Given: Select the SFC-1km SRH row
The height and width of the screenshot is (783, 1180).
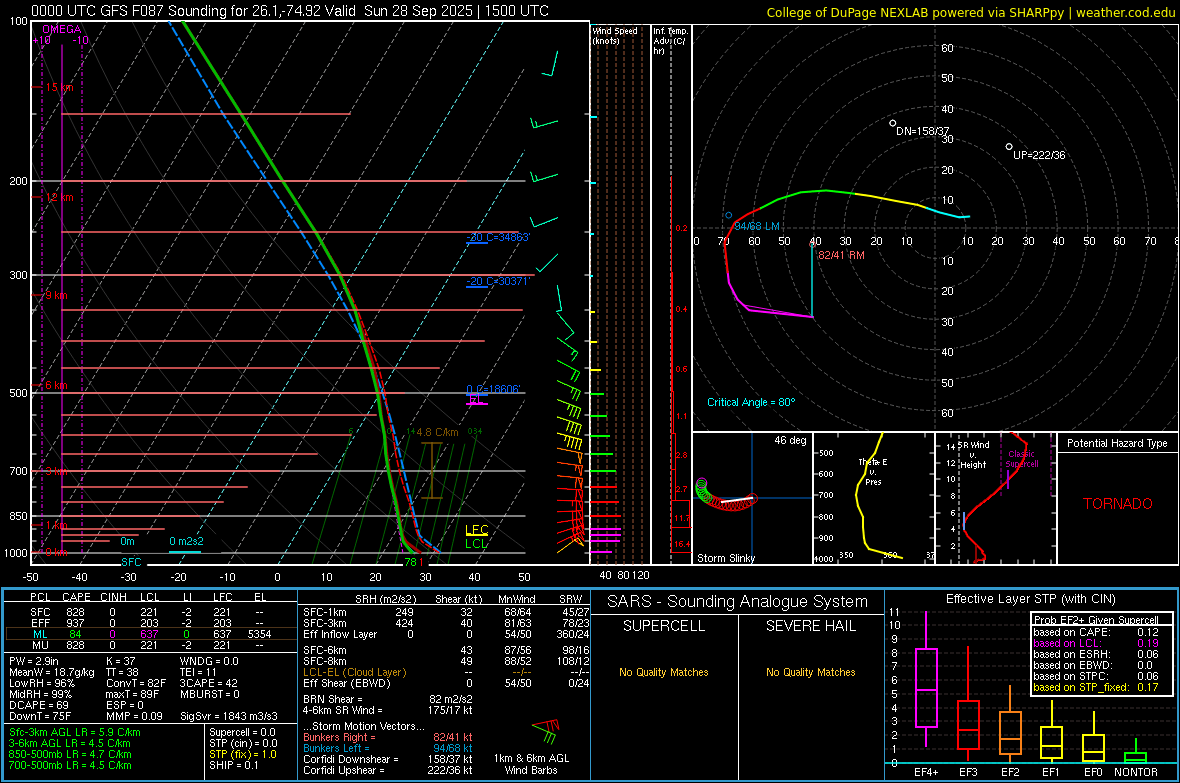Looking at the screenshot, I should (x=446, y=612).
